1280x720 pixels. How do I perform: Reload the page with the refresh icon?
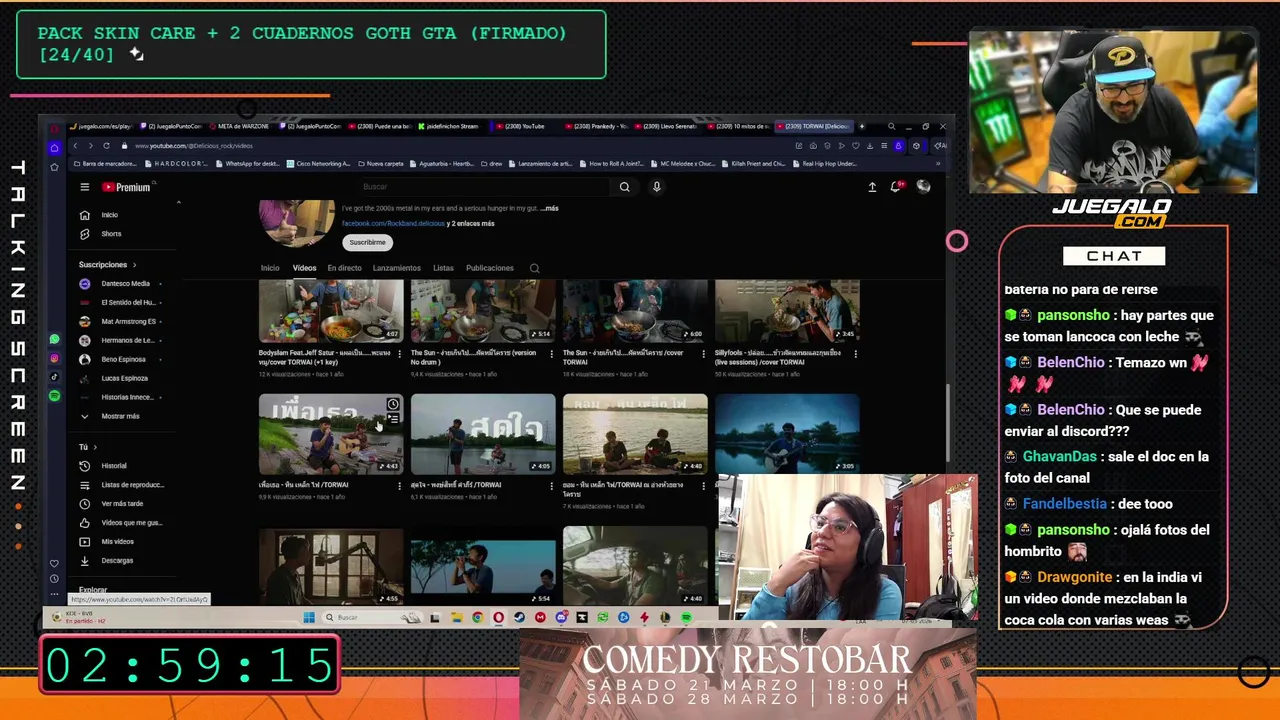point(106,146)
